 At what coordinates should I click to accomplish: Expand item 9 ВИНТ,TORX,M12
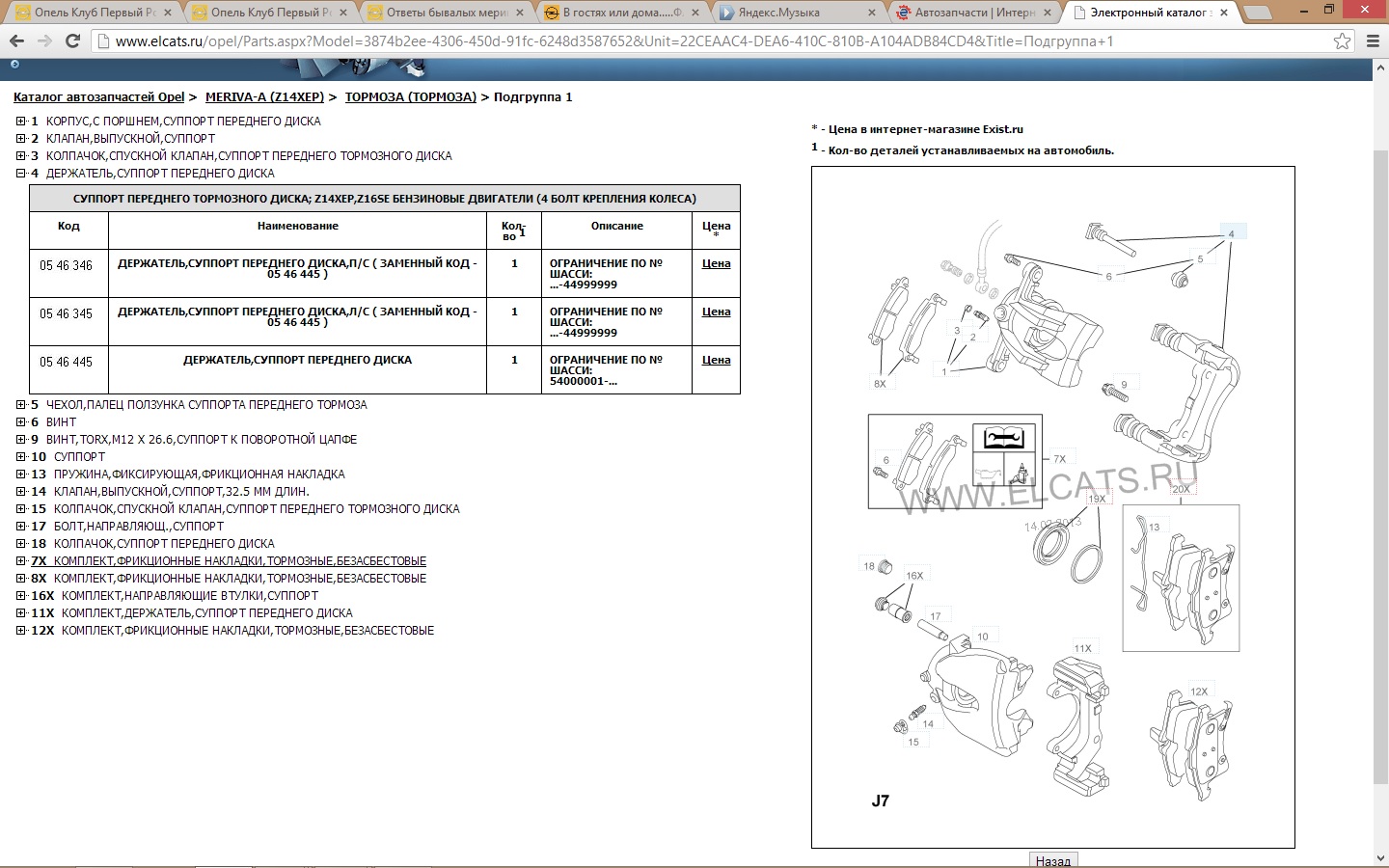(21, 440)
